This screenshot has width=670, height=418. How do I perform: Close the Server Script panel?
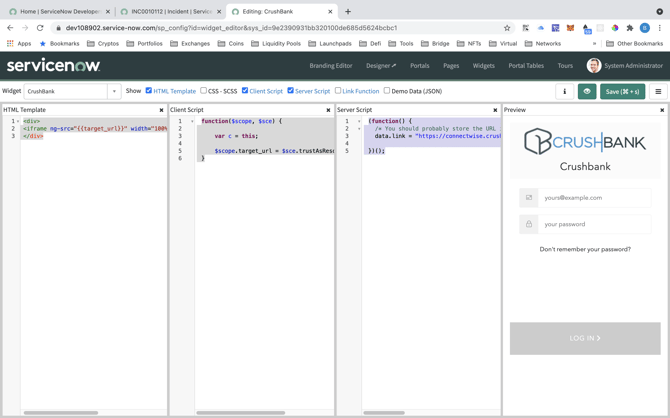coord(495,110)
